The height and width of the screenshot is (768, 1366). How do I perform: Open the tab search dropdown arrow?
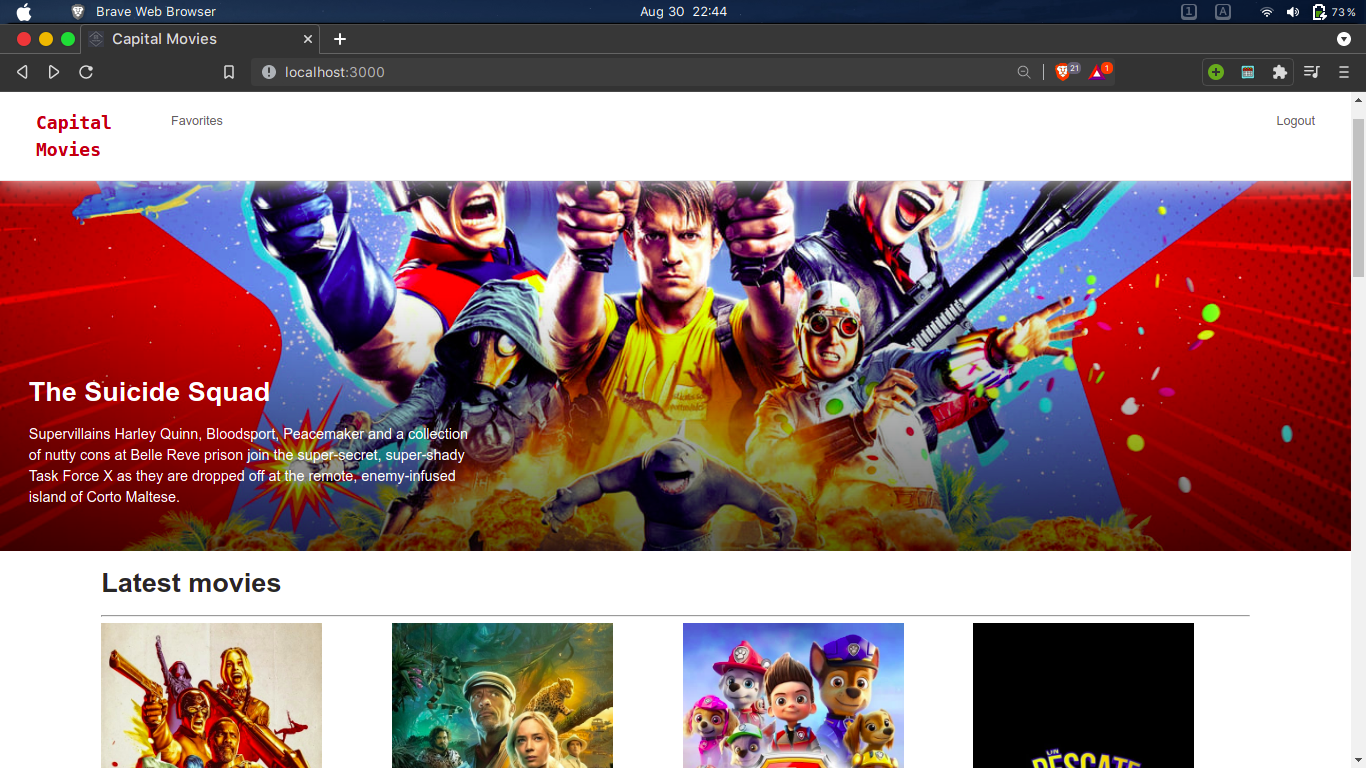pos(1344,39)
